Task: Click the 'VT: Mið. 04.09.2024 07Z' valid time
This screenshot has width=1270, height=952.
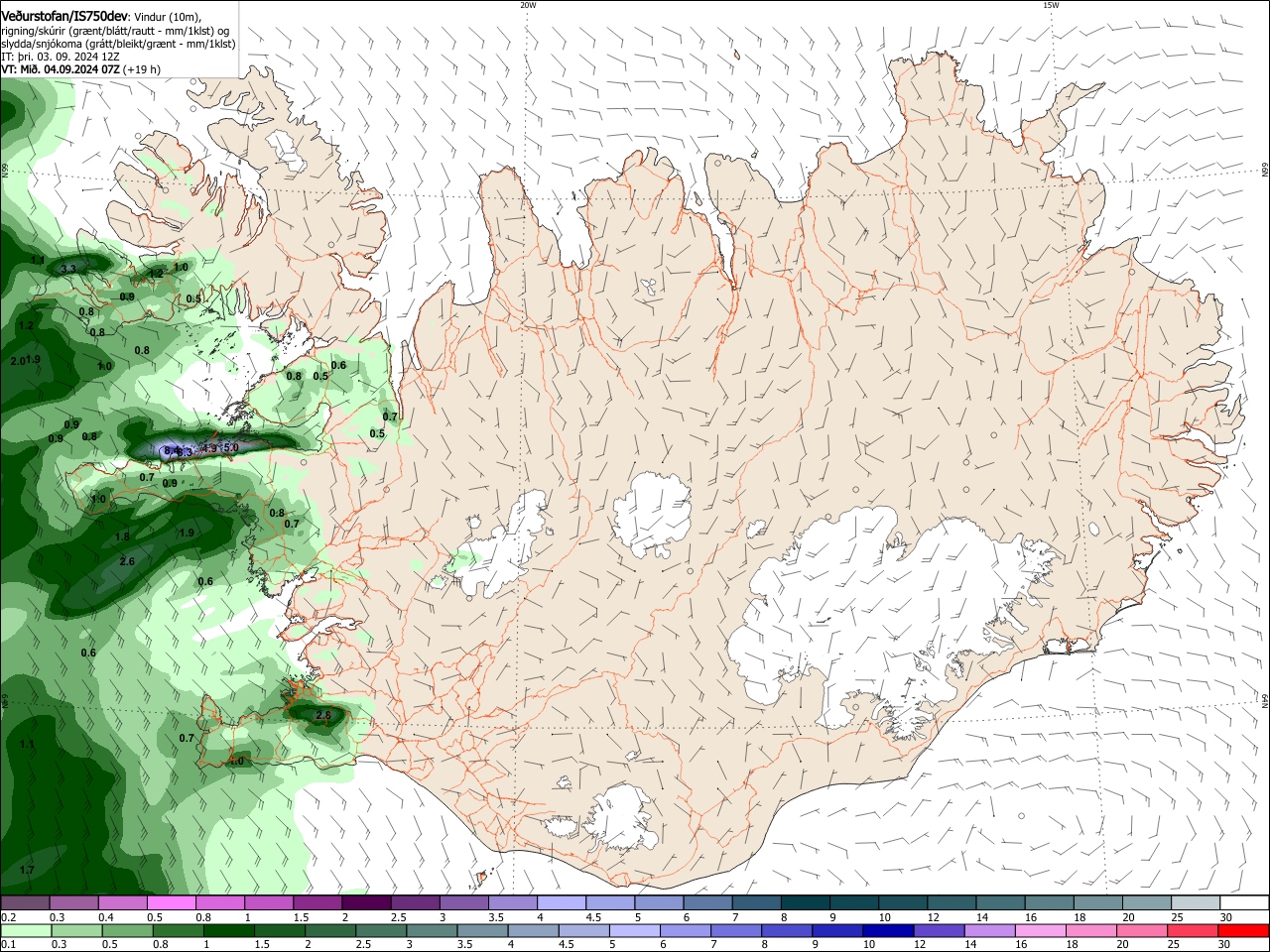Action: (x=62, y=69)
